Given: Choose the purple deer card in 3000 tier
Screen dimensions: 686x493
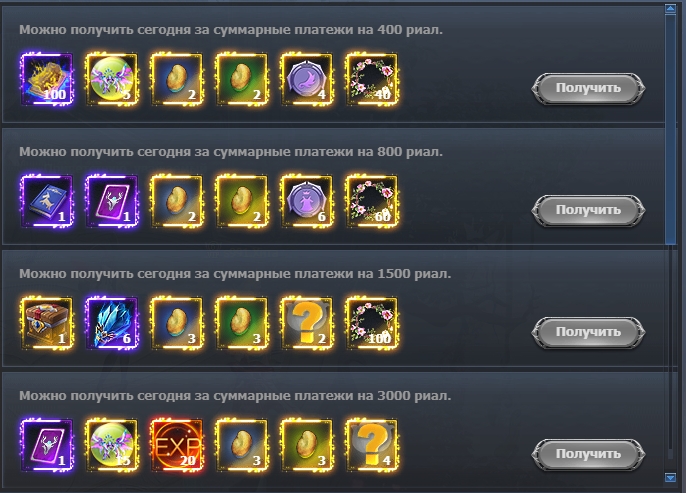Looking at the screenshot, I should 47,445.
